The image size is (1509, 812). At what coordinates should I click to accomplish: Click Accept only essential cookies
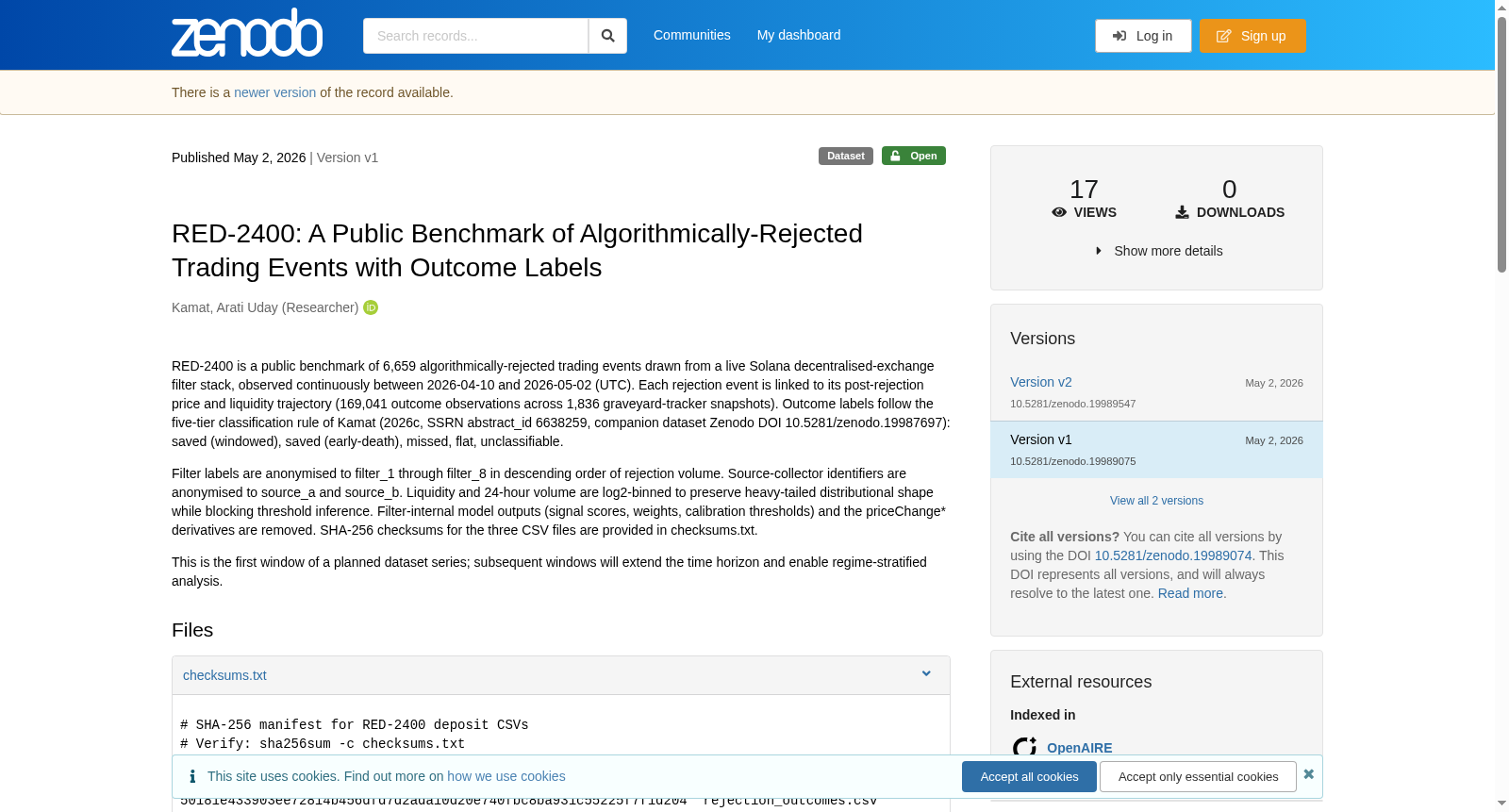tap(1198, 776)
